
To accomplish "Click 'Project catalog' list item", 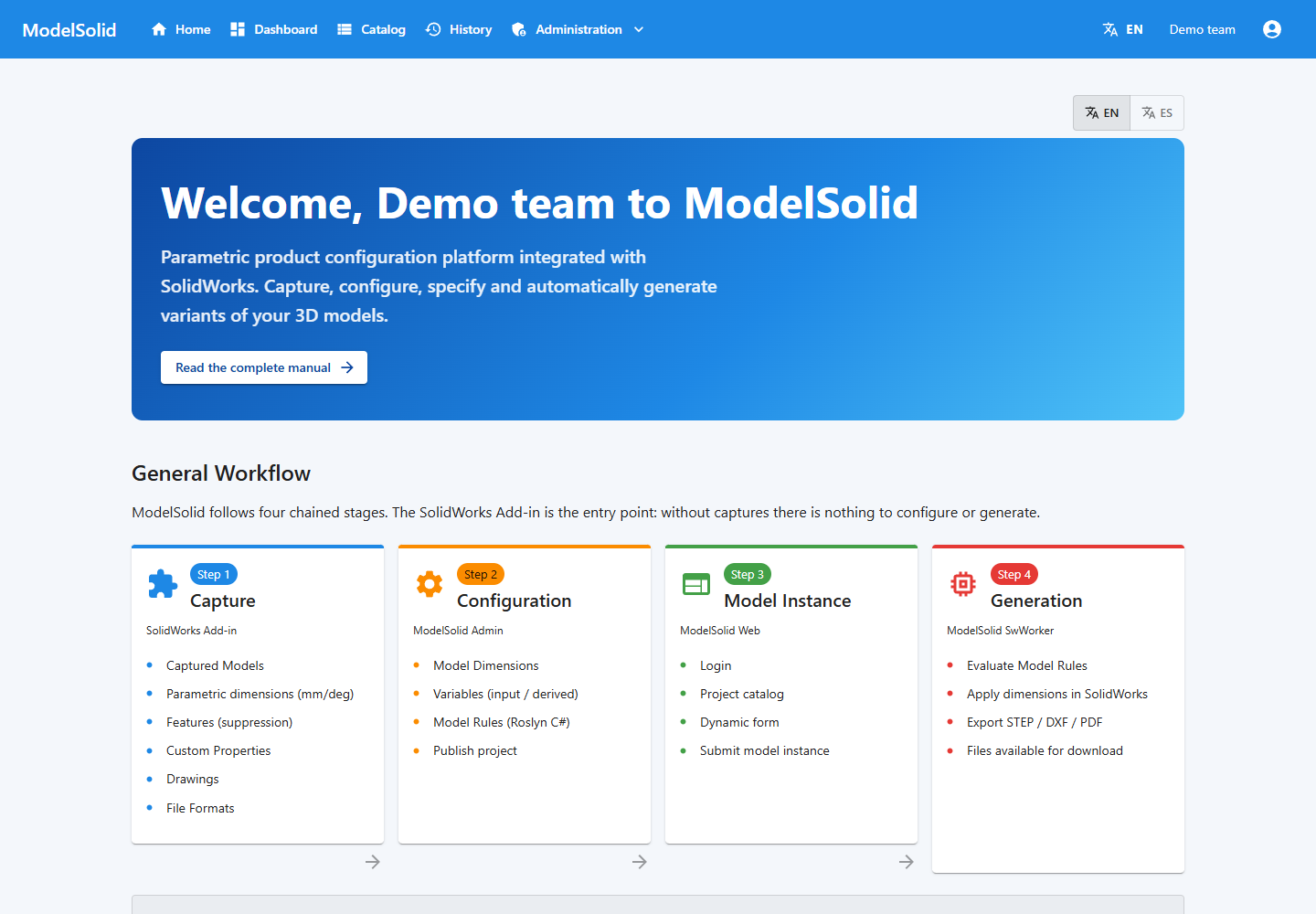I will coord(742,694).
